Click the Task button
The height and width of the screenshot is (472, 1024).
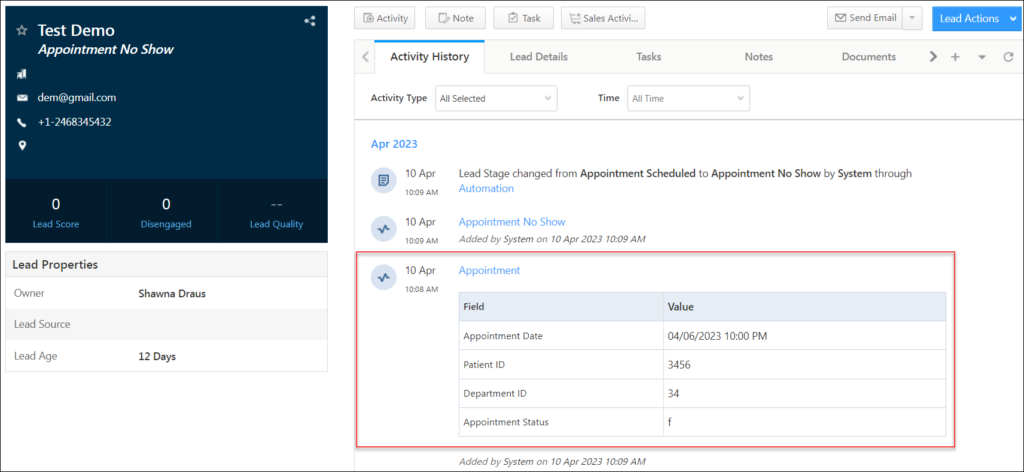522,18
